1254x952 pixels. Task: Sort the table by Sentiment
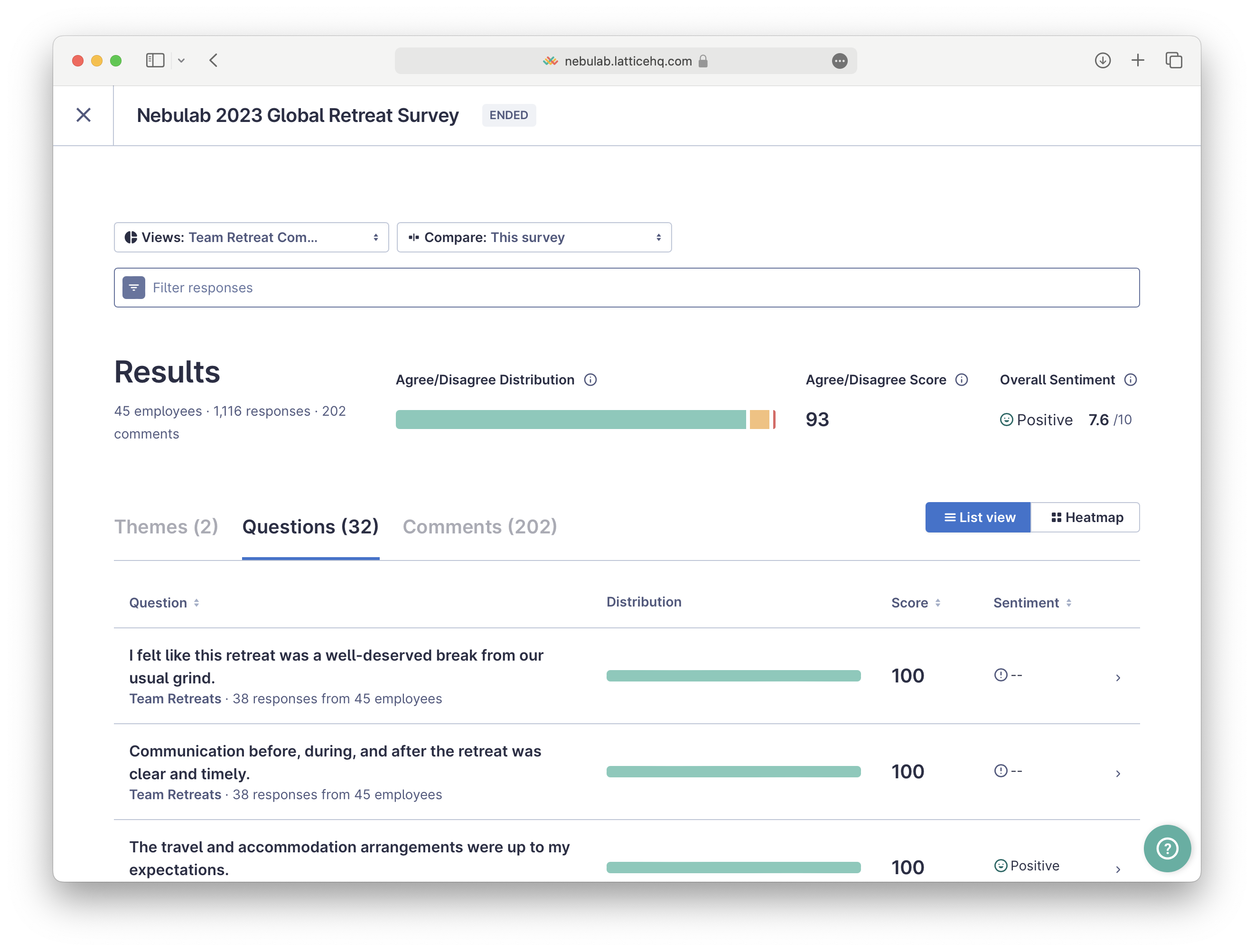pos(1032,603)
